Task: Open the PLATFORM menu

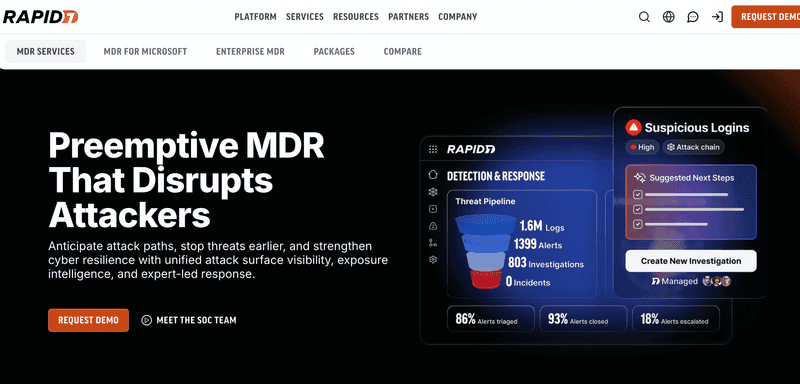Action: pos(255,17)
